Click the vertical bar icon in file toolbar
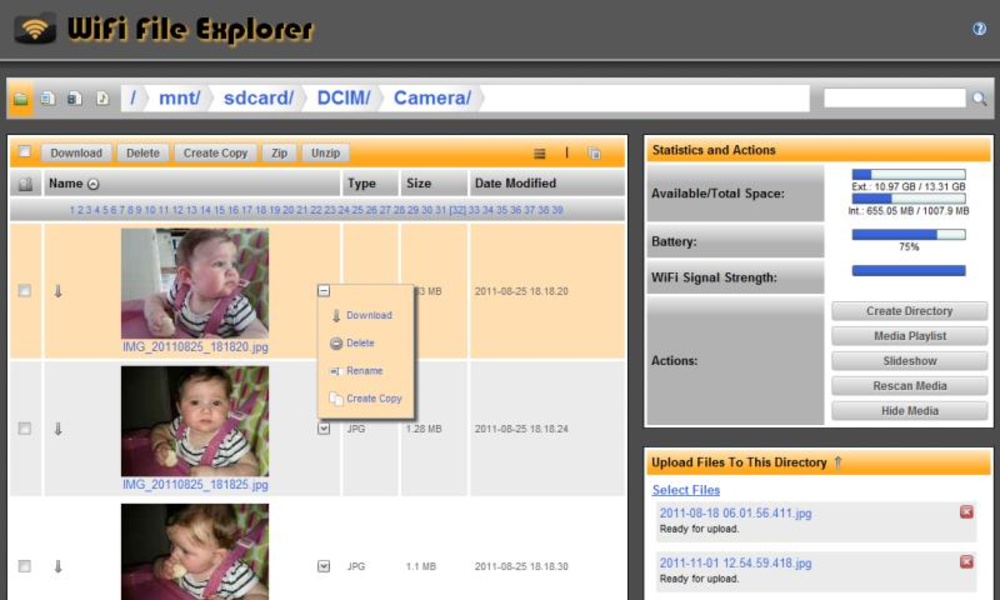This screenshot has height=600, width=1000. coord(566,152)
